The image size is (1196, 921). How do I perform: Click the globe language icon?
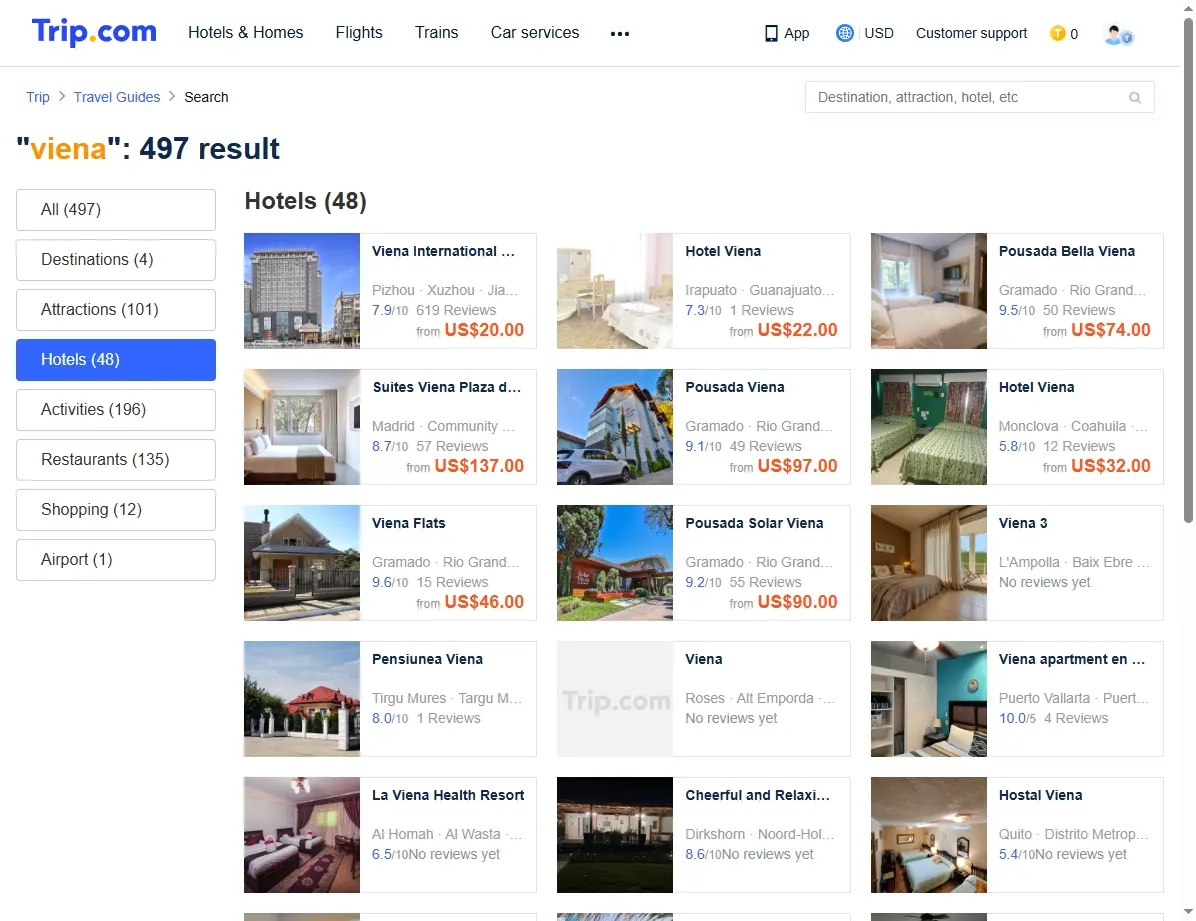(844, 33)
